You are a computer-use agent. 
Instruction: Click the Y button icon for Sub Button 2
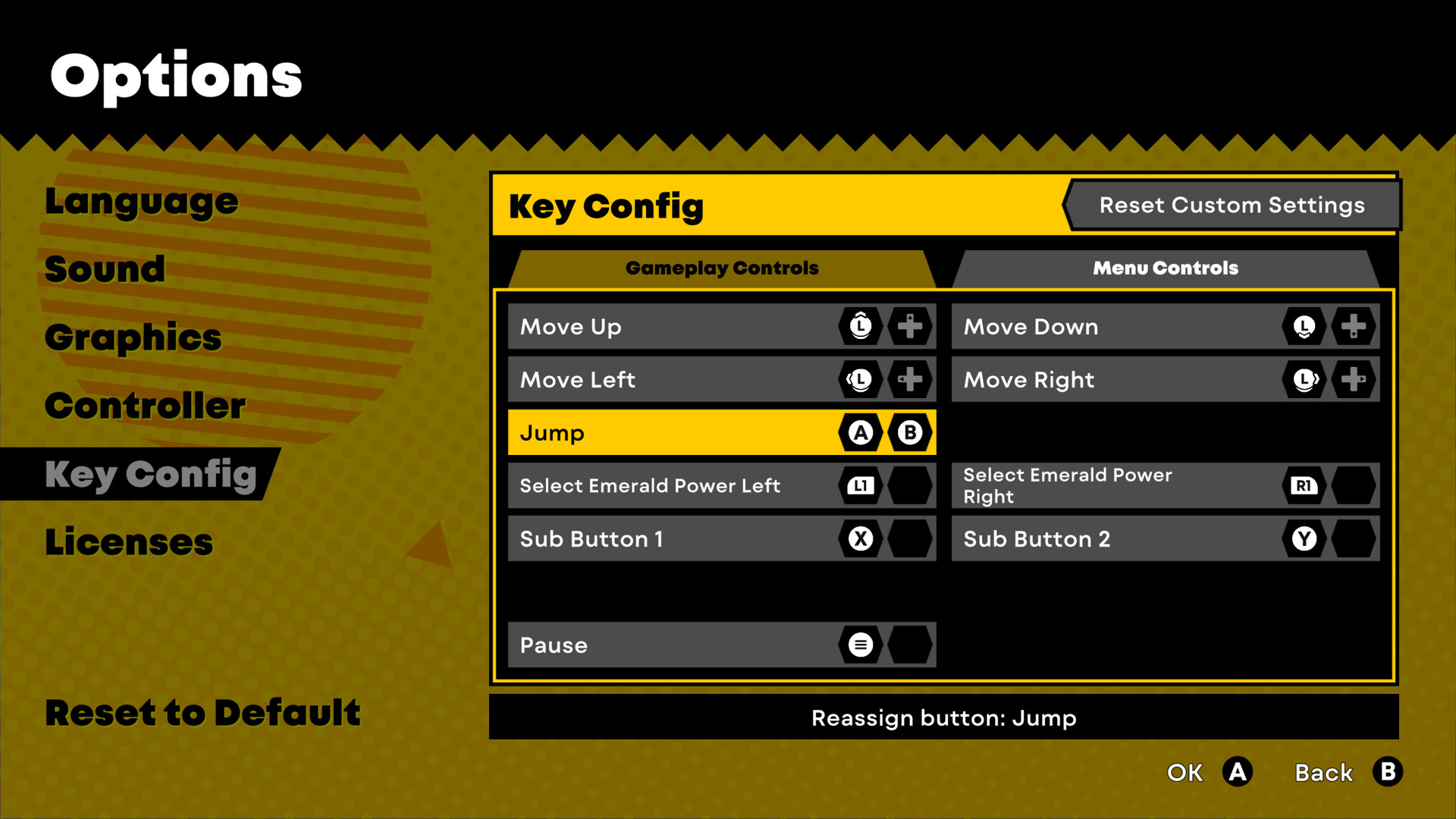[1303, 539]
